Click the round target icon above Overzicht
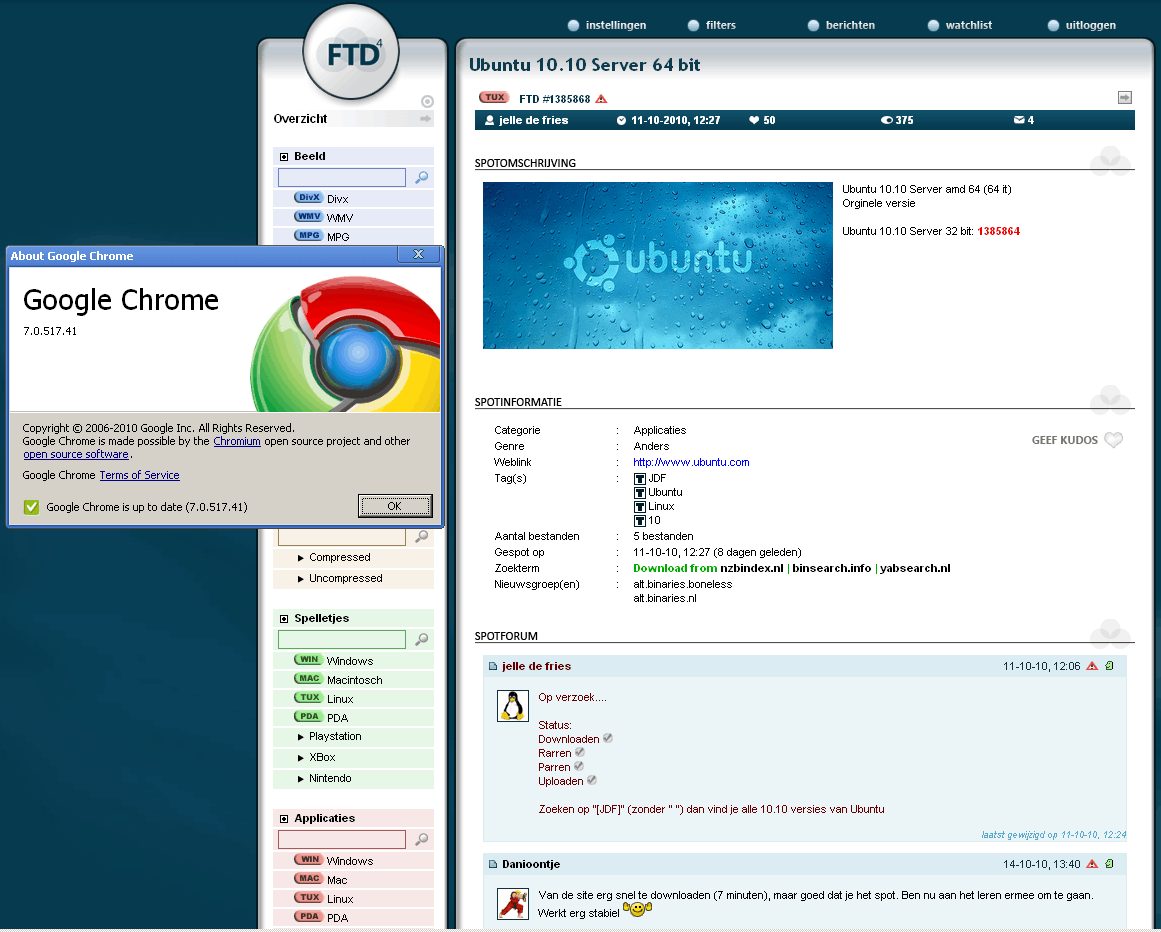 427,101
